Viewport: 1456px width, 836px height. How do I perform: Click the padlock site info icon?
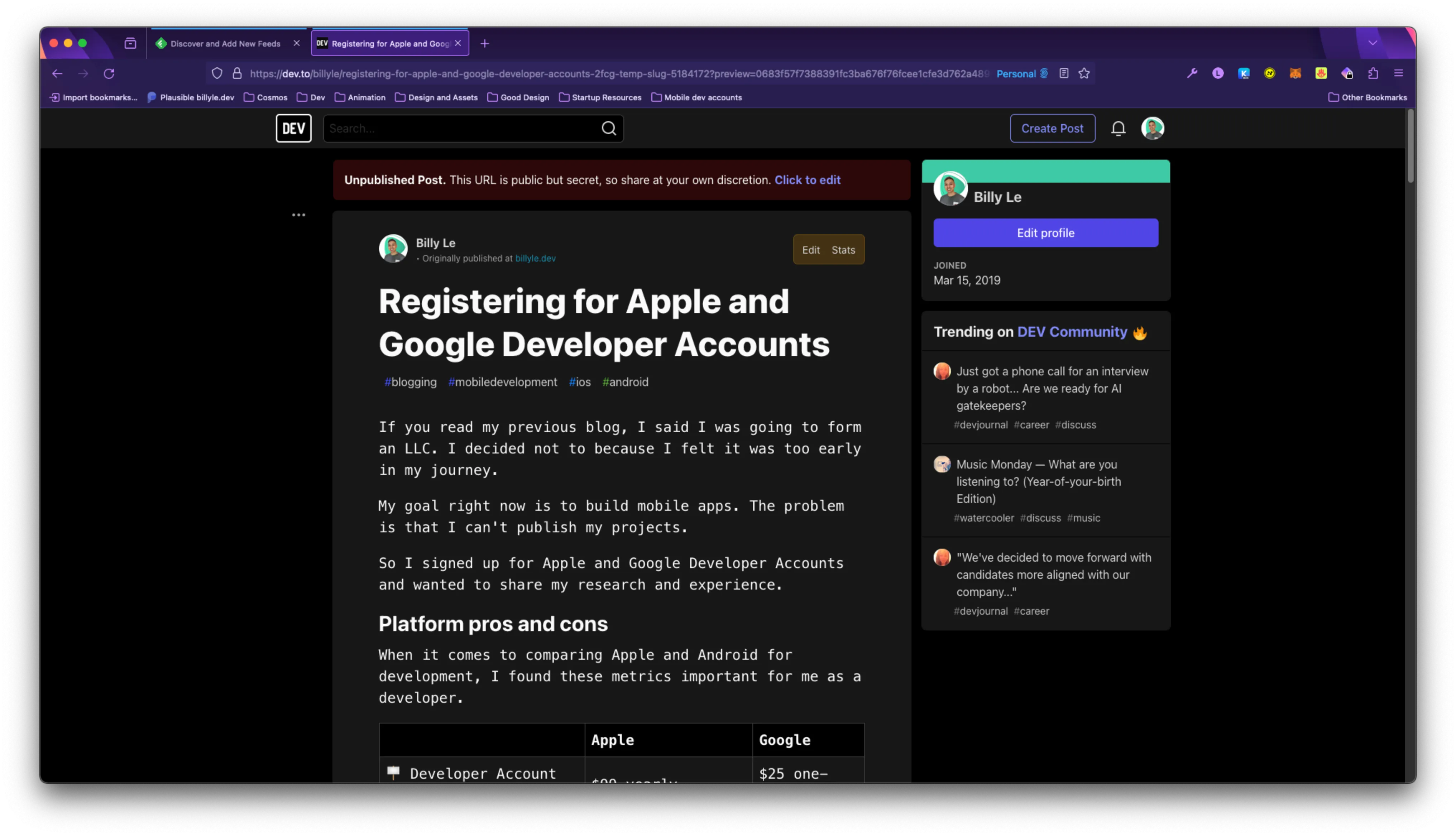(237, 73)
